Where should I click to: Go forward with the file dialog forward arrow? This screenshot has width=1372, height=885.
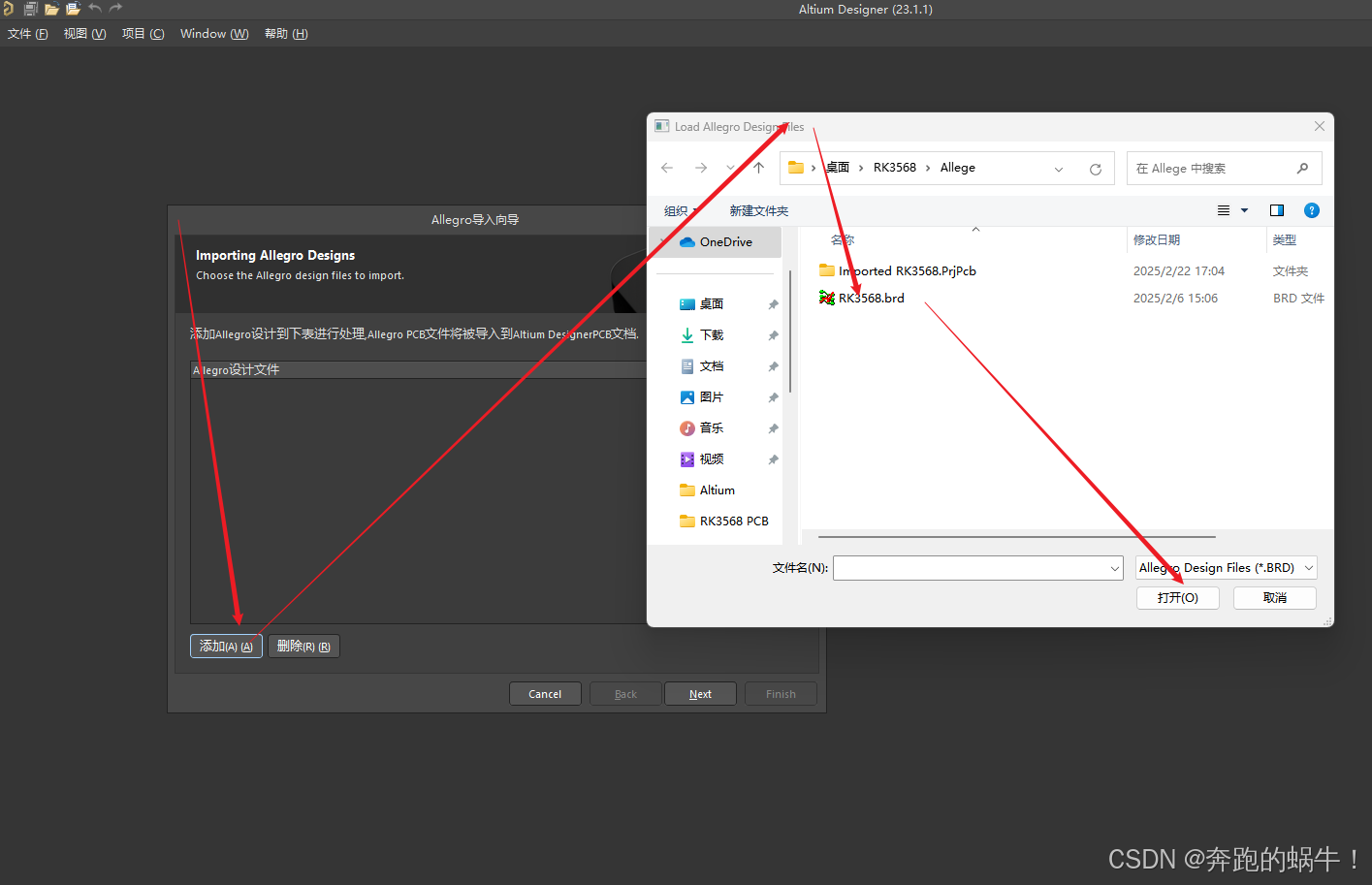pyautogui.click(x=701, y=168)
